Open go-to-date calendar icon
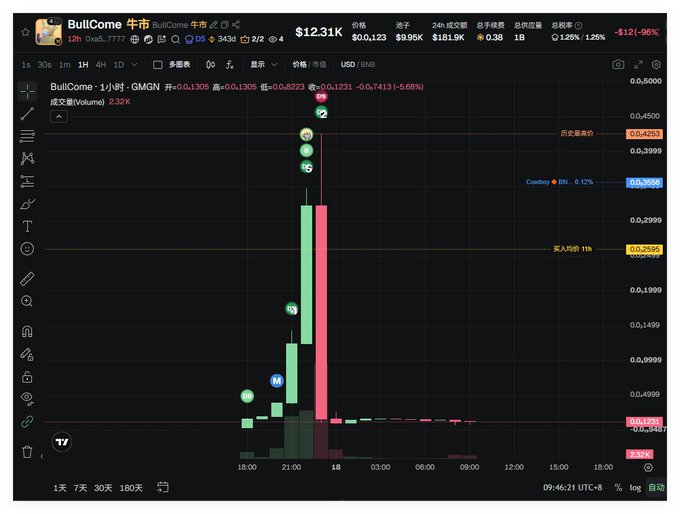Screen dimensions: 680x514 pyautogui.click(x=163, y=488)
